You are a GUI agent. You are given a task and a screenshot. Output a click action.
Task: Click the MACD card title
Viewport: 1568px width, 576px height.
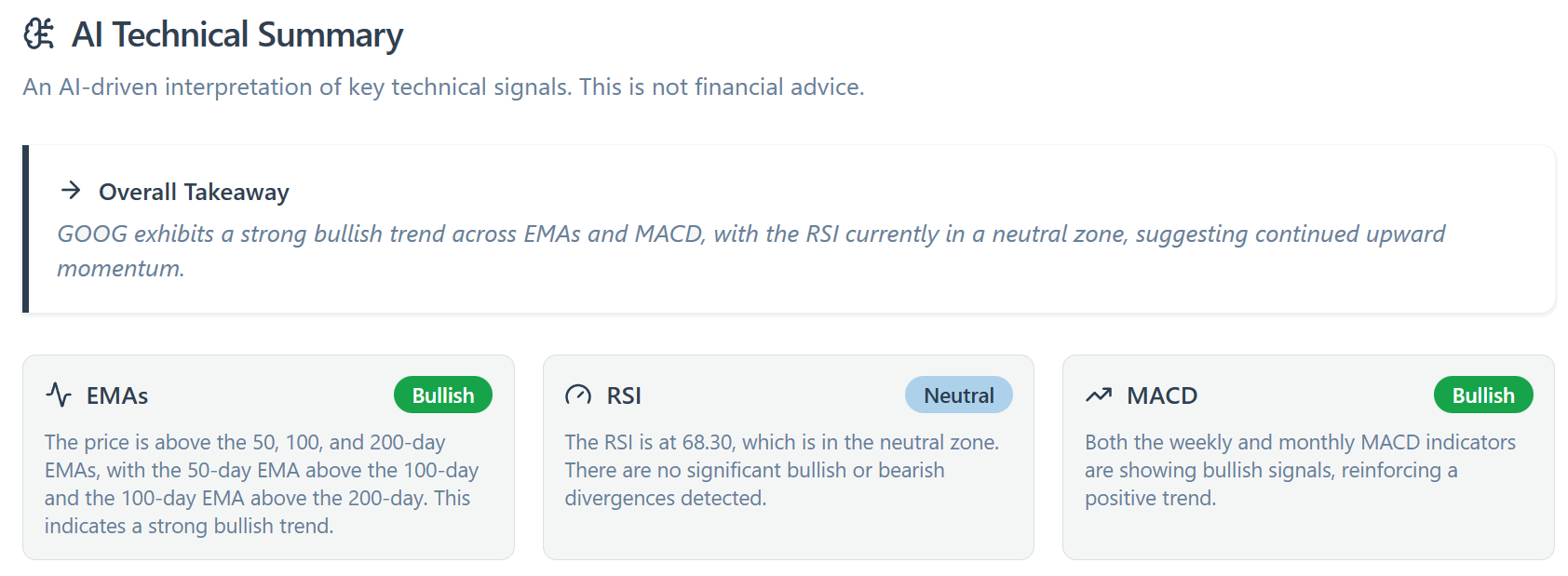pos(1162,396)
